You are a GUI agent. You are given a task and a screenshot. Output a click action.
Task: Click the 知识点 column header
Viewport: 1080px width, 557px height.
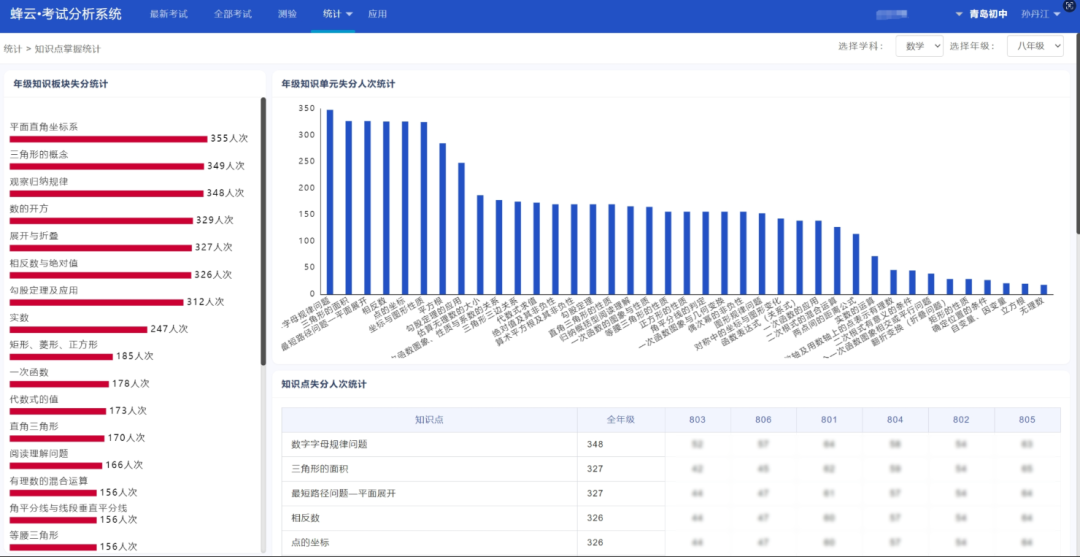pos(429,420)
